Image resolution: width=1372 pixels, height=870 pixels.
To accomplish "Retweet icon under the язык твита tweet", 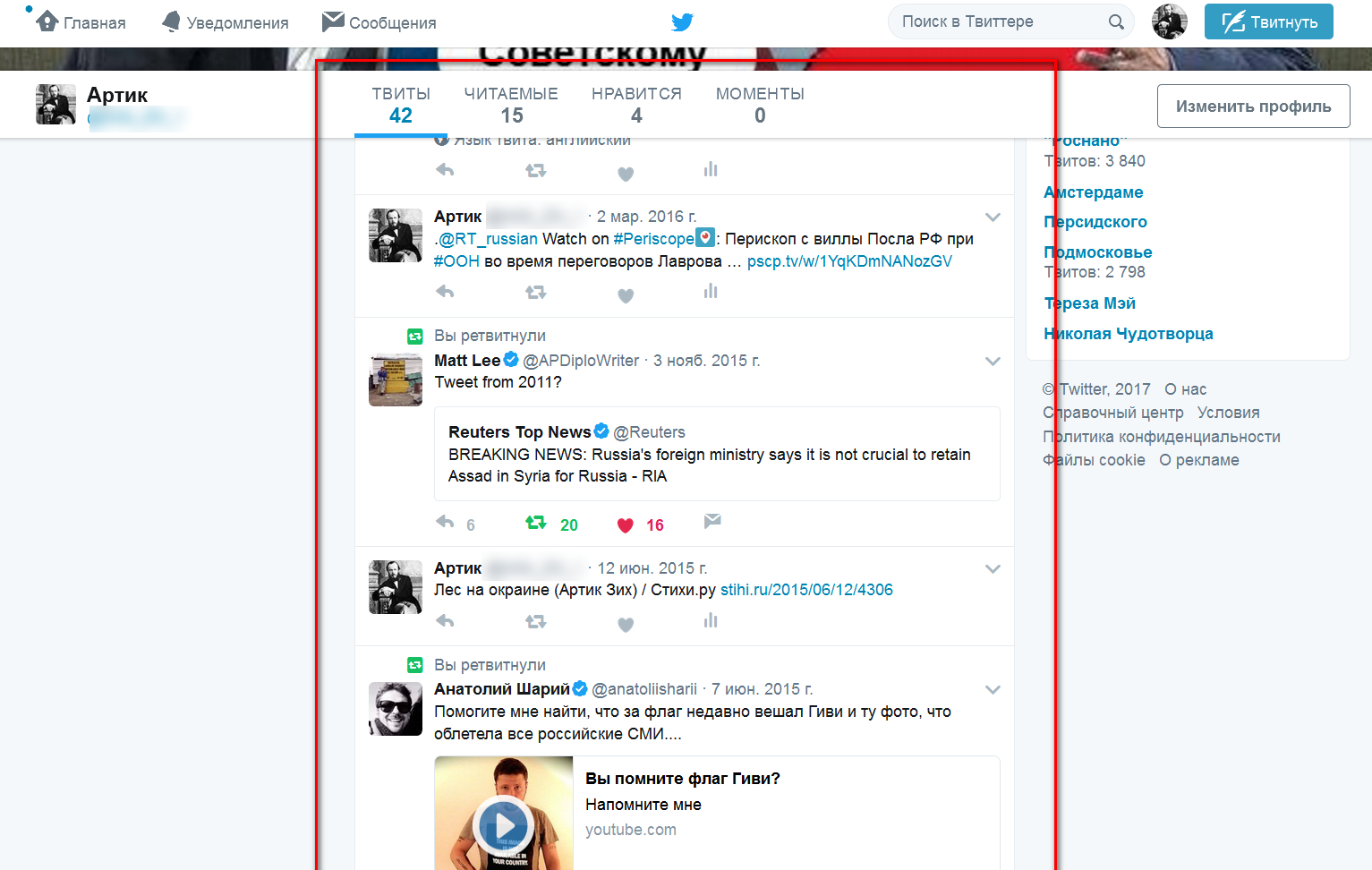I will [535, 170].
